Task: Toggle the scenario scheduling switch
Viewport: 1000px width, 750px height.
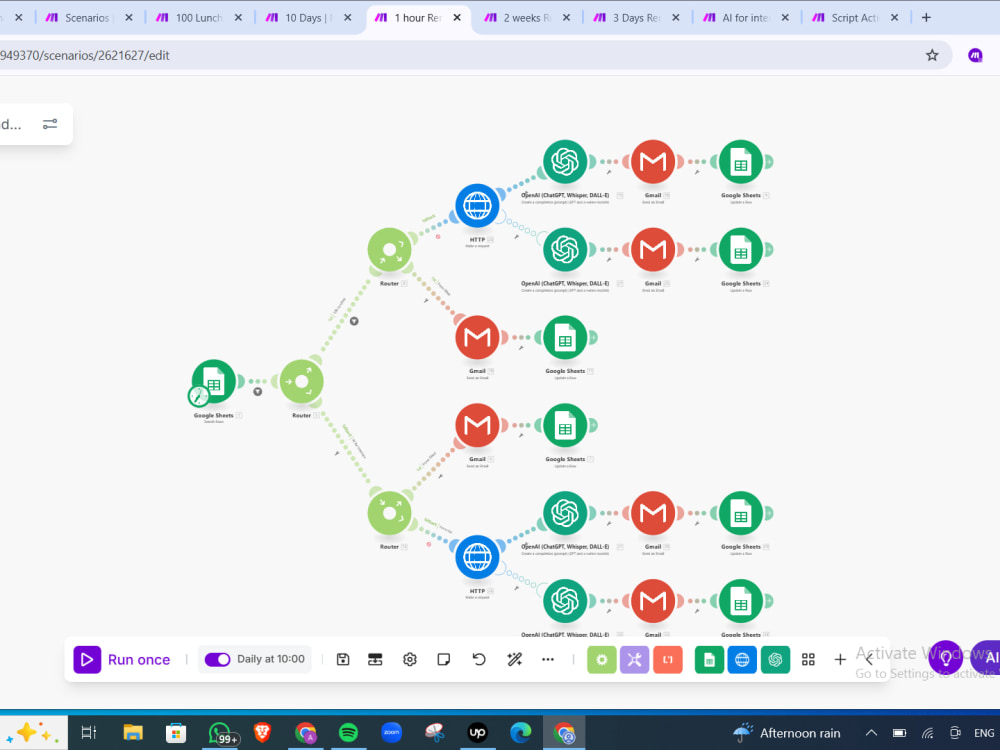Action: (217, 659)
